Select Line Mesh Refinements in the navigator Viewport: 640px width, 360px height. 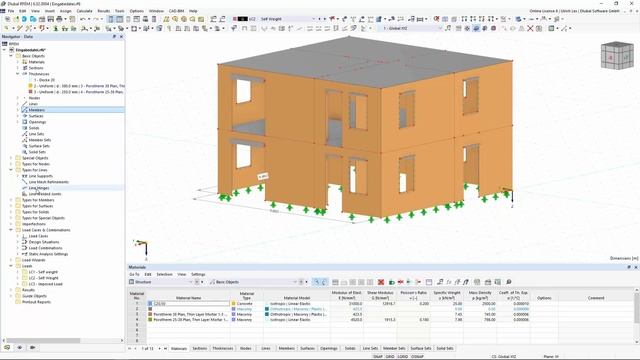pos(49,182)
